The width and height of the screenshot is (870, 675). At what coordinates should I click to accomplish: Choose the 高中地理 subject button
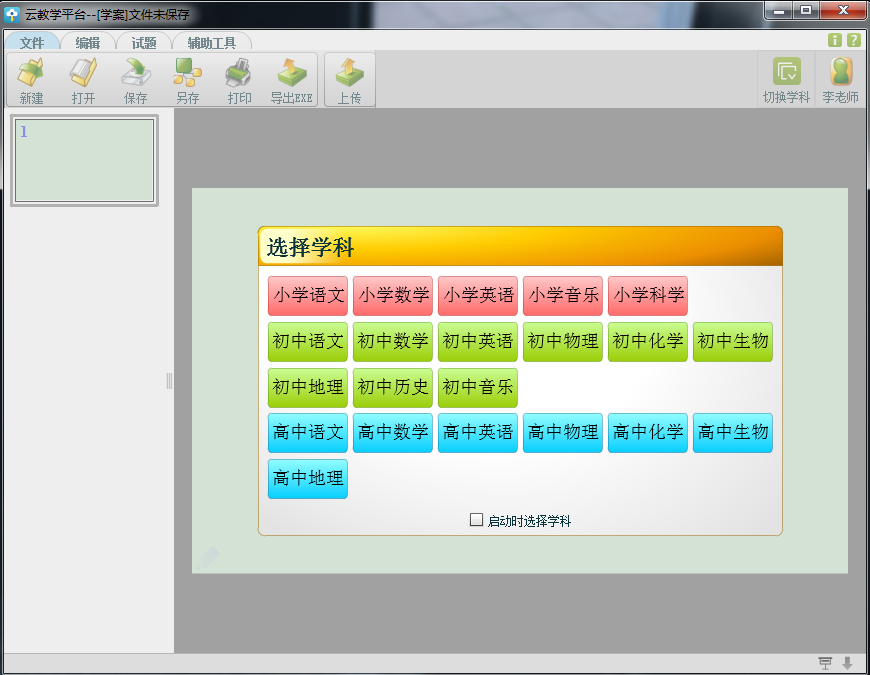pos(308,479)
